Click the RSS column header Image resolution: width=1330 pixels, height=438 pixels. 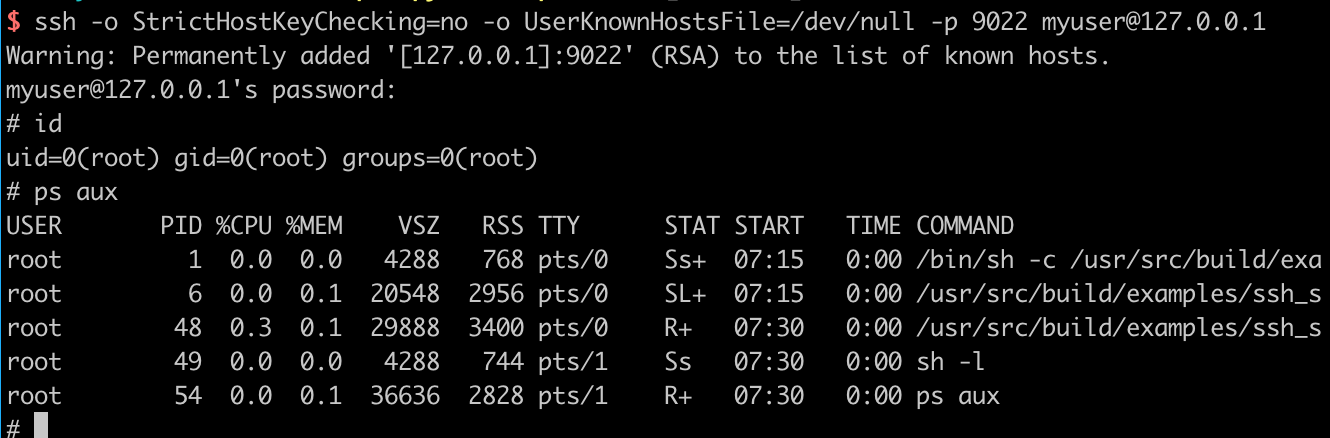tap(502, 226)
